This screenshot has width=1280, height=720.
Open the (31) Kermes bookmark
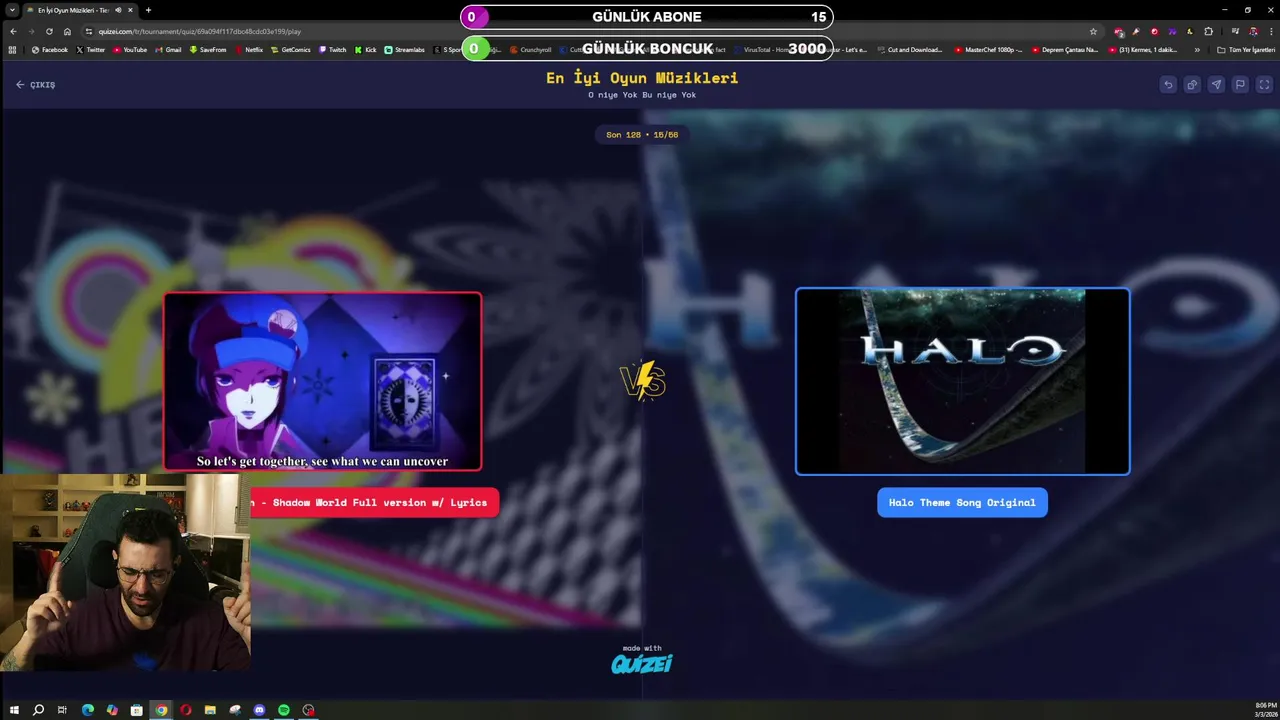tap(1143, 49)
